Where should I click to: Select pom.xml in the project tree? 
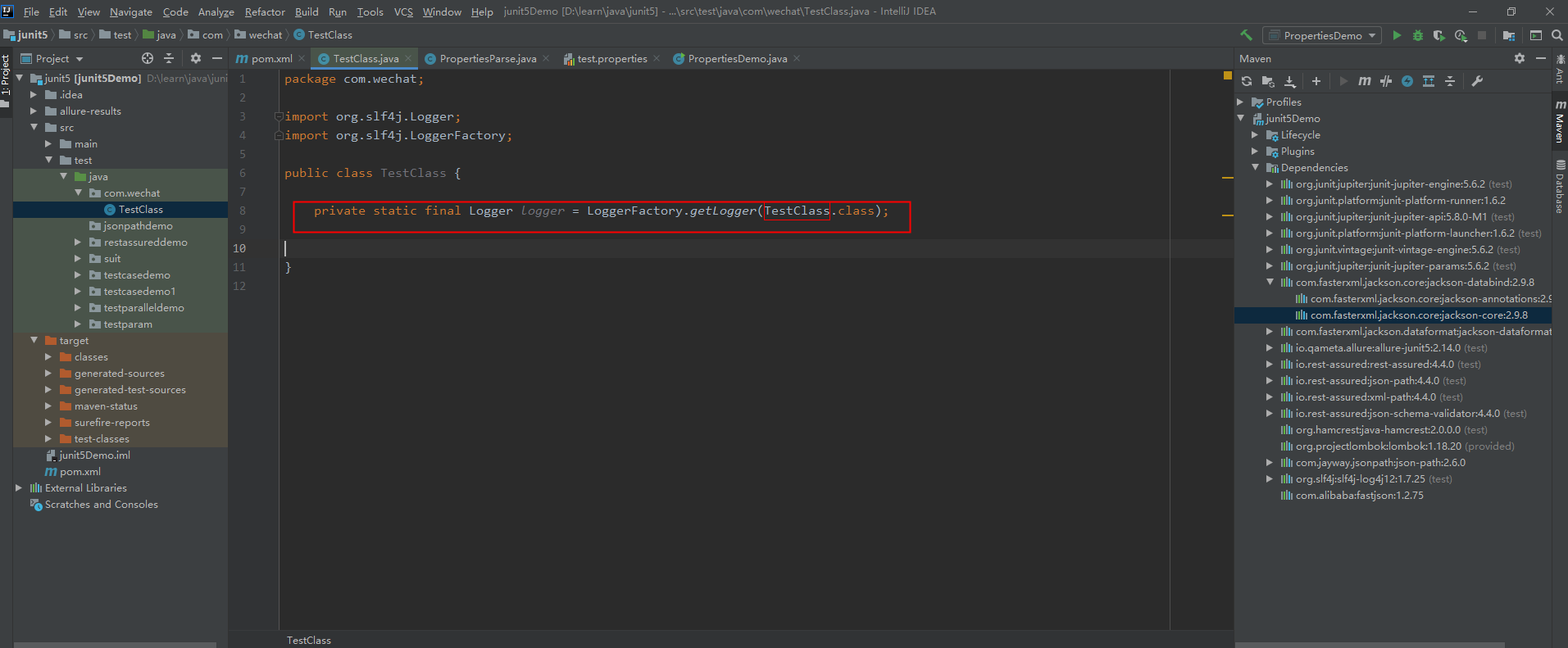tap(80, 471)
